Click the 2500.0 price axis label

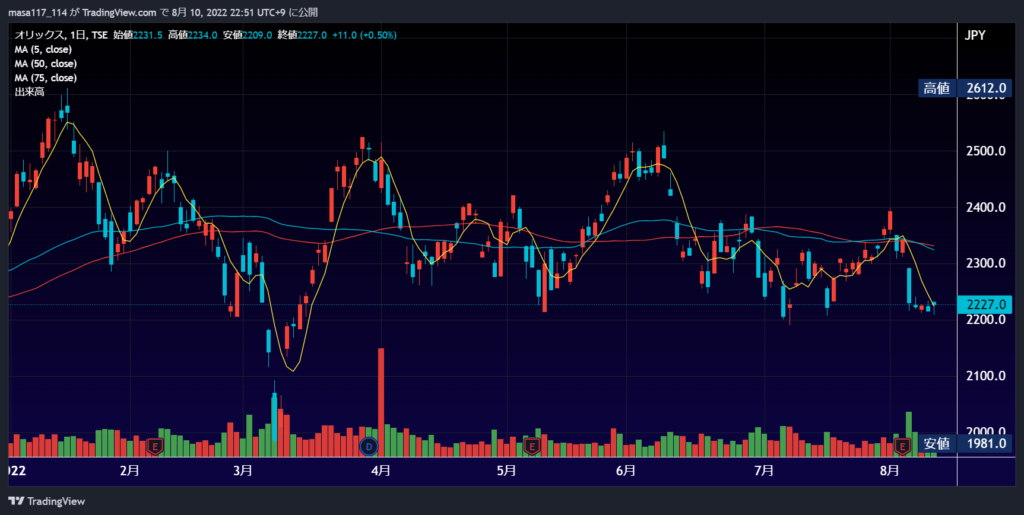coord(985,151)
